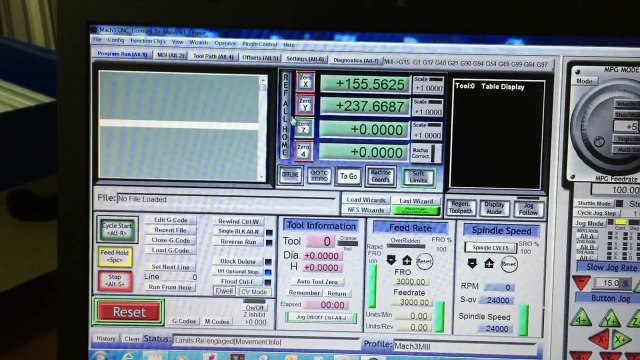Toggle Single BLK Alt-N
This screenshot has width=640, height=360.
(238, 231)
